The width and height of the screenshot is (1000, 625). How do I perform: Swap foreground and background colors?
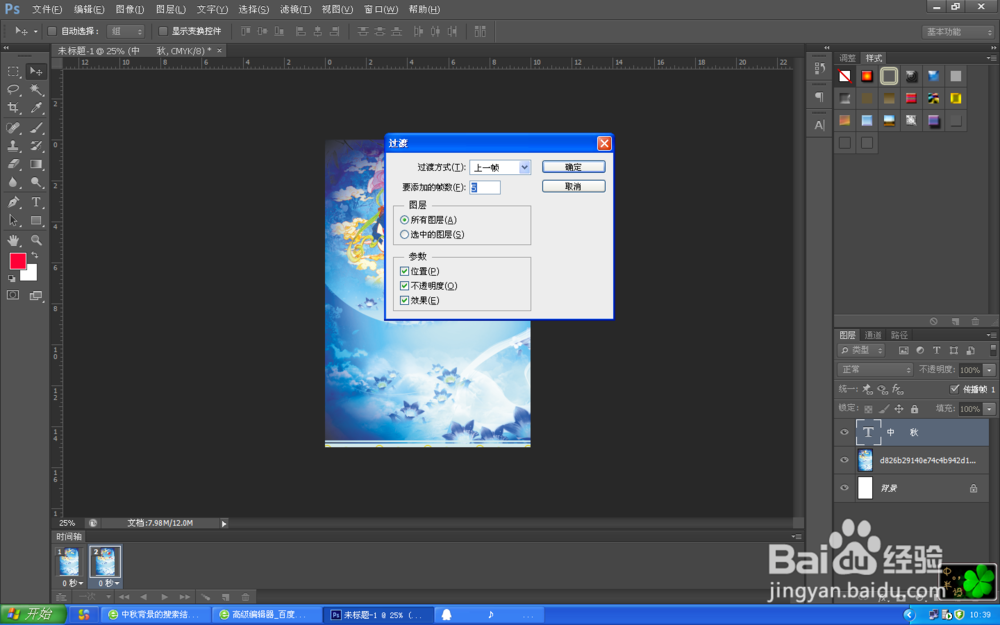coord(34,255)
